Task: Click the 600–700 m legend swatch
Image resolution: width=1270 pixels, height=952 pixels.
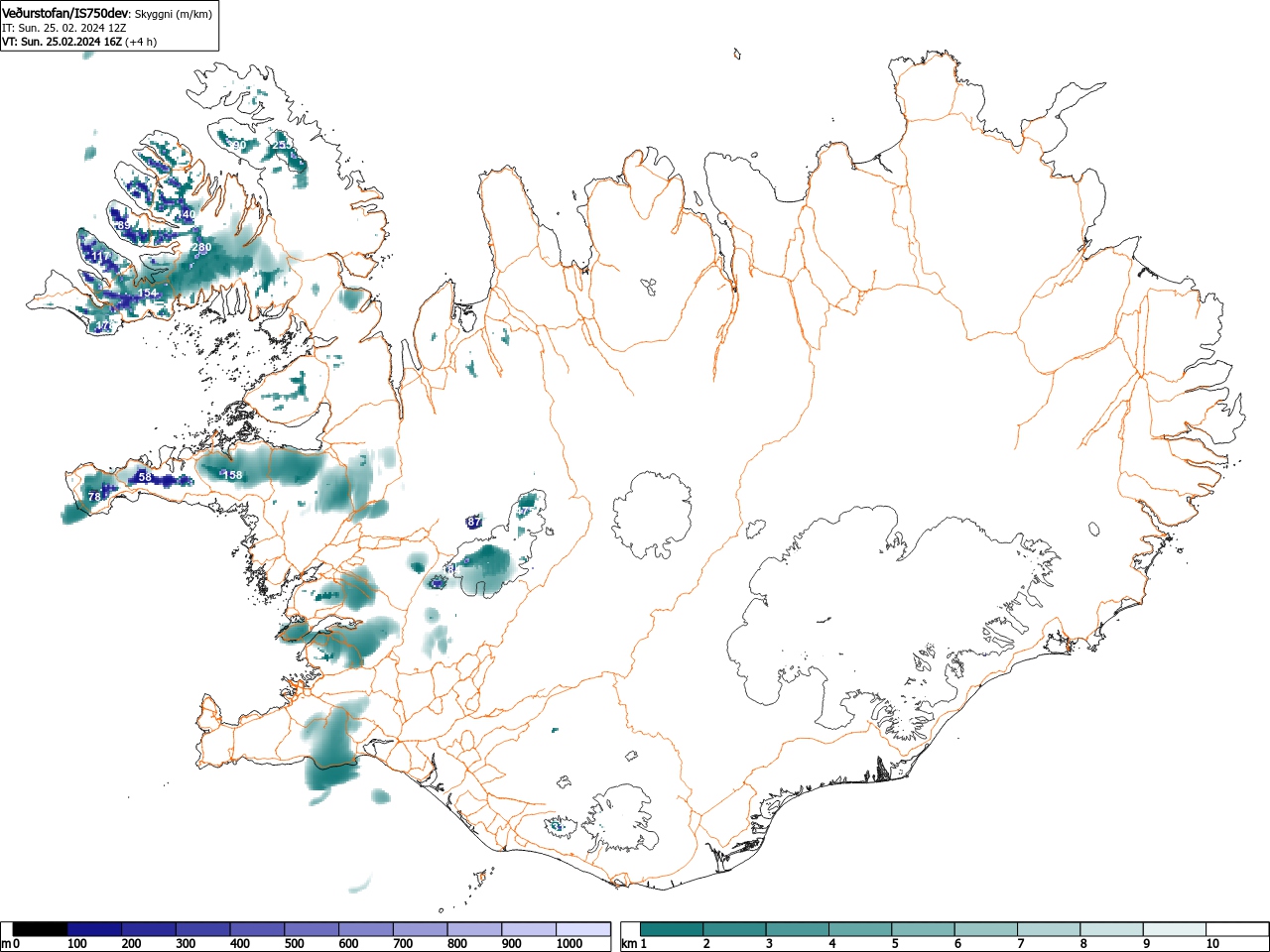Action: 366,929
